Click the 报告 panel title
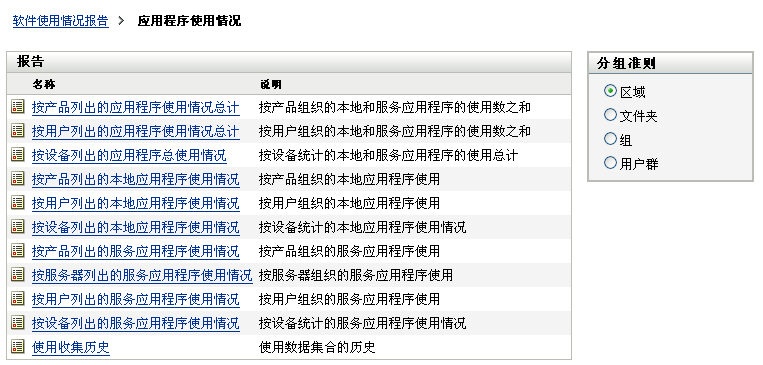 [x=31, y=62]
